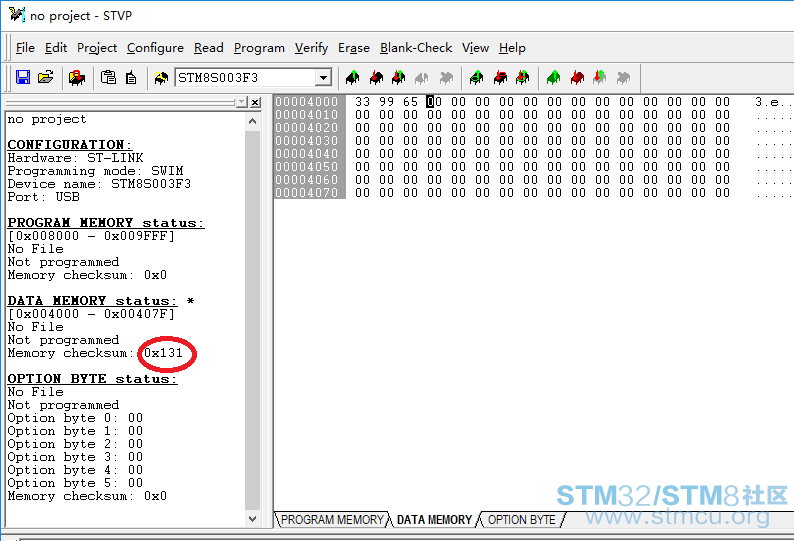Click address label 00004060
Image resolution: width=794 pixels, height=541 pixels.
(307, 180)
